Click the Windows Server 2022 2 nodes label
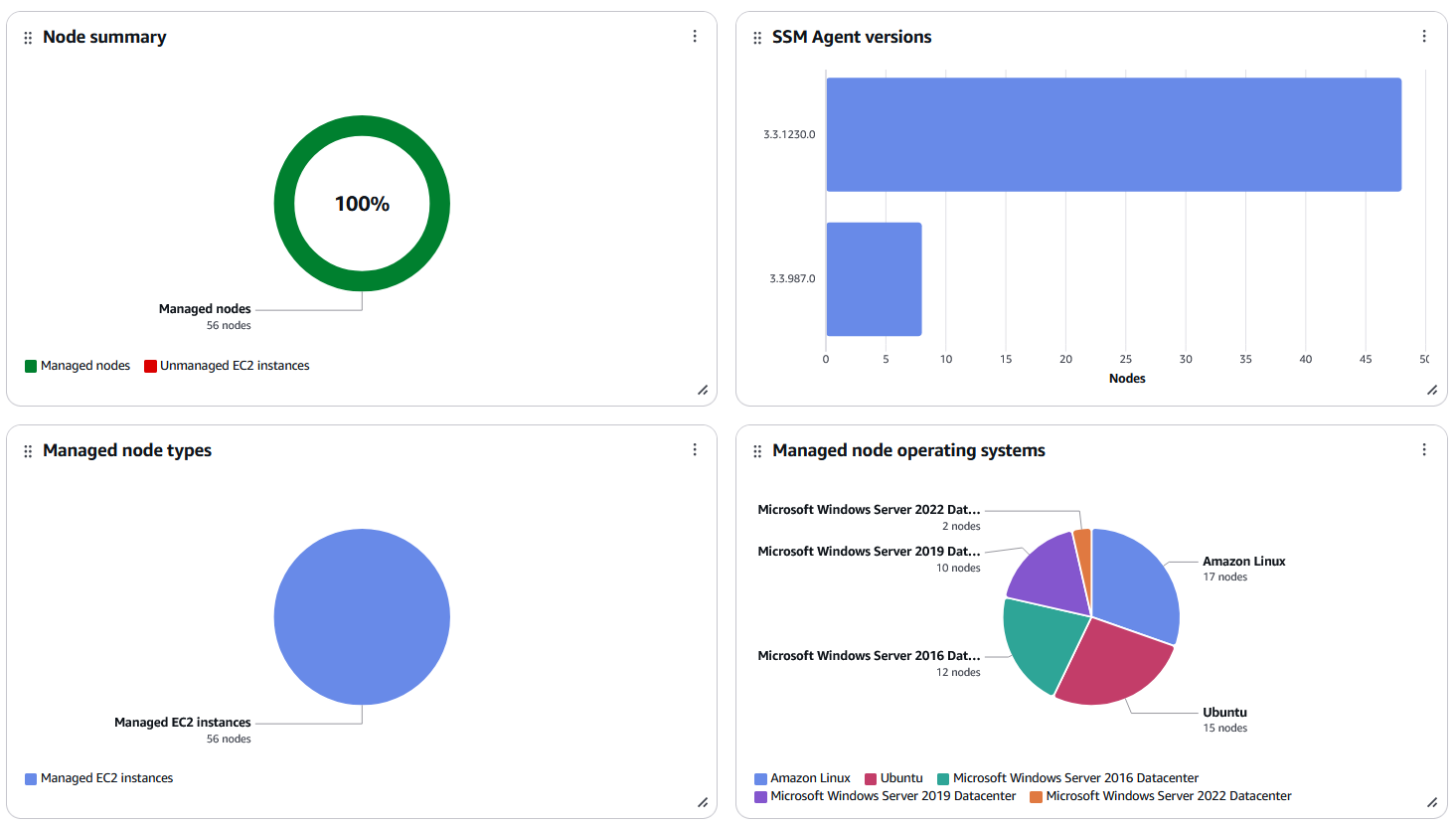 click(869, 518)
